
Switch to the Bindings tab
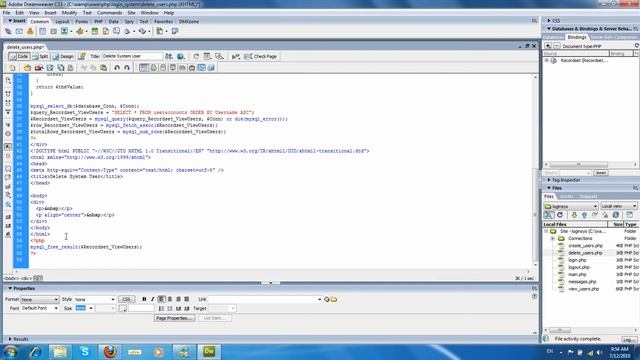577,37
